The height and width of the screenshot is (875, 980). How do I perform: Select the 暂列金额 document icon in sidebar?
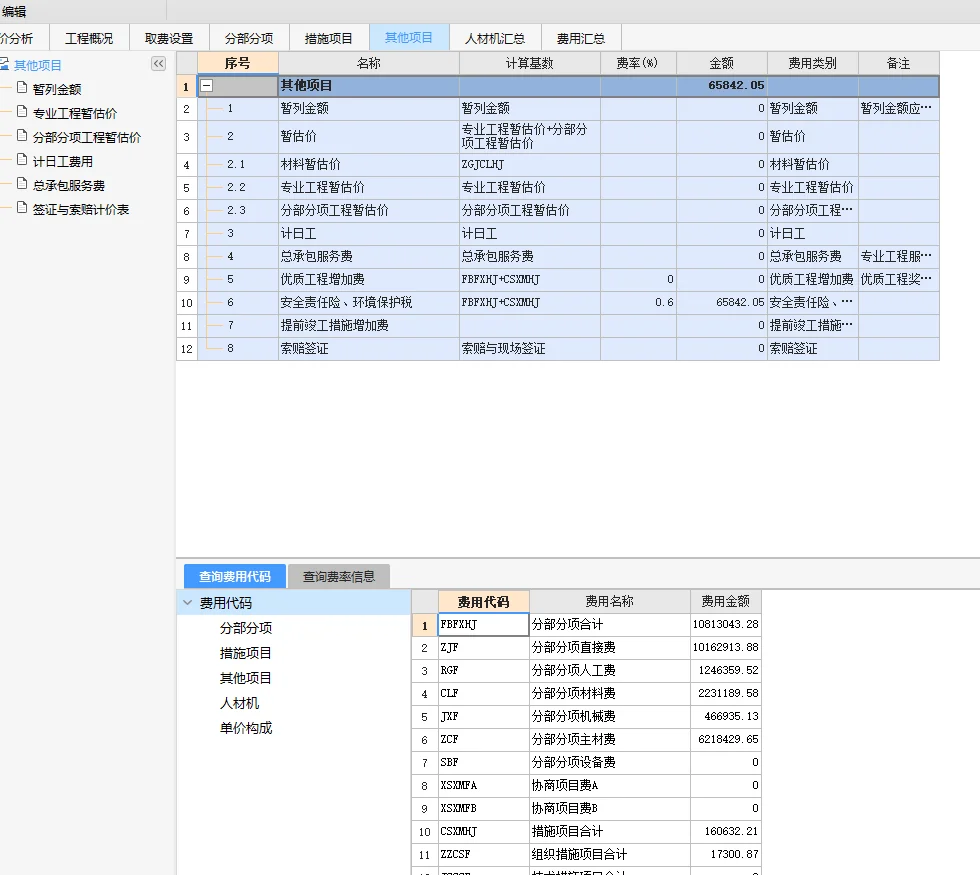point(22,88)
